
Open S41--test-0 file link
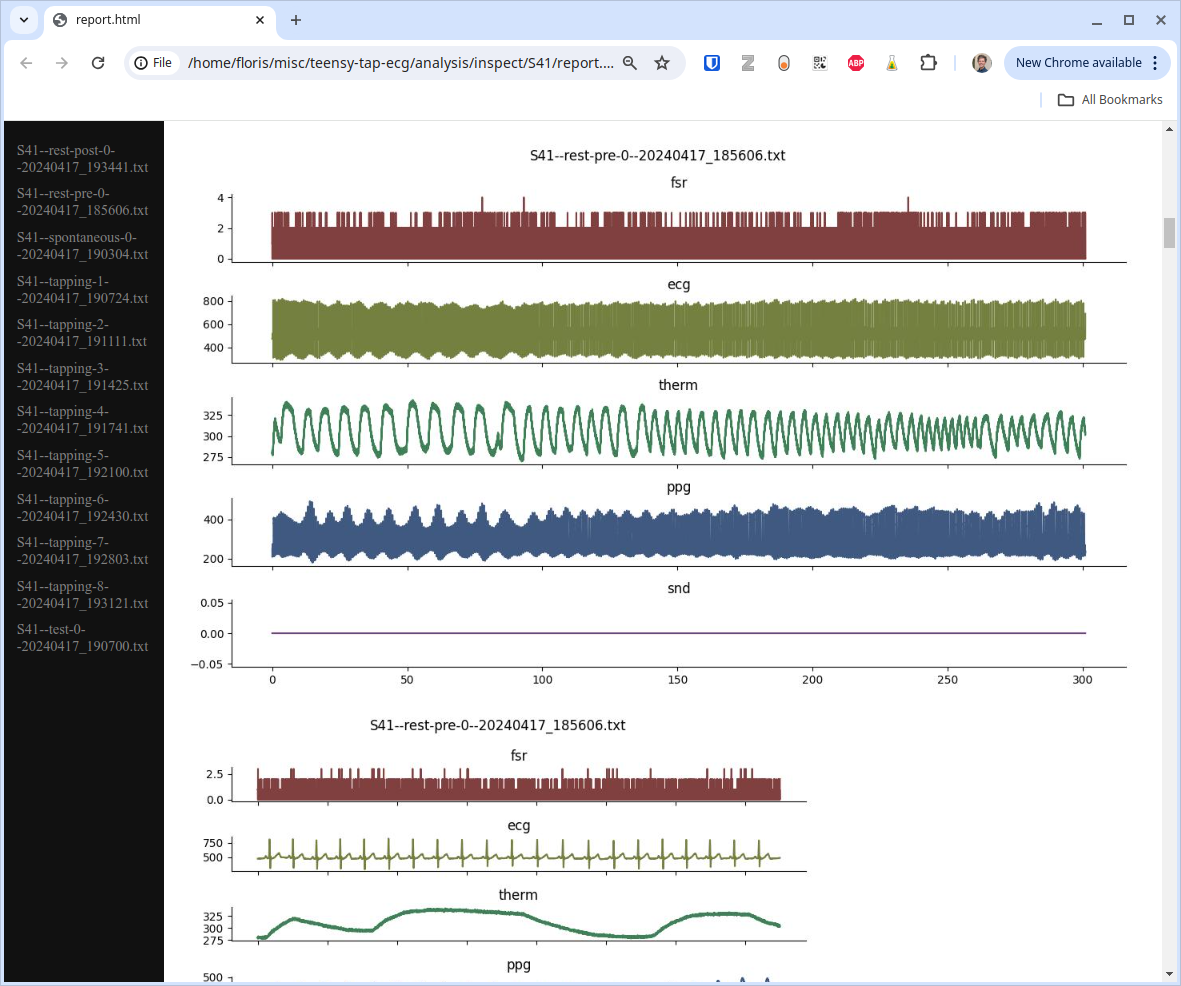82,637
